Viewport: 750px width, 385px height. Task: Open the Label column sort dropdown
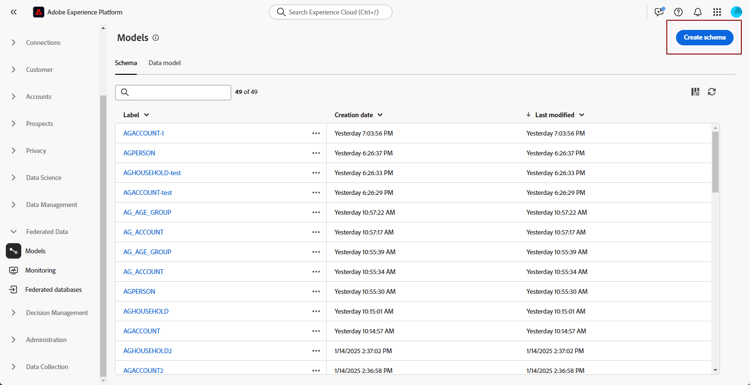click(x=146, y=115)
